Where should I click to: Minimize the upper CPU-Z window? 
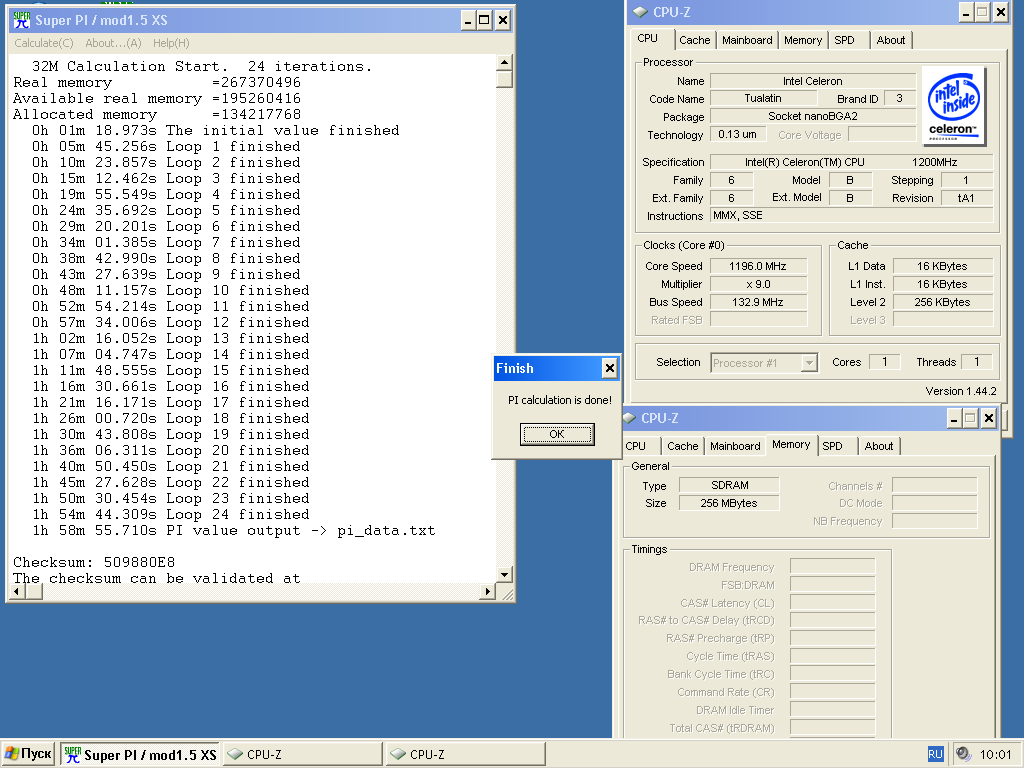(966, 12)
